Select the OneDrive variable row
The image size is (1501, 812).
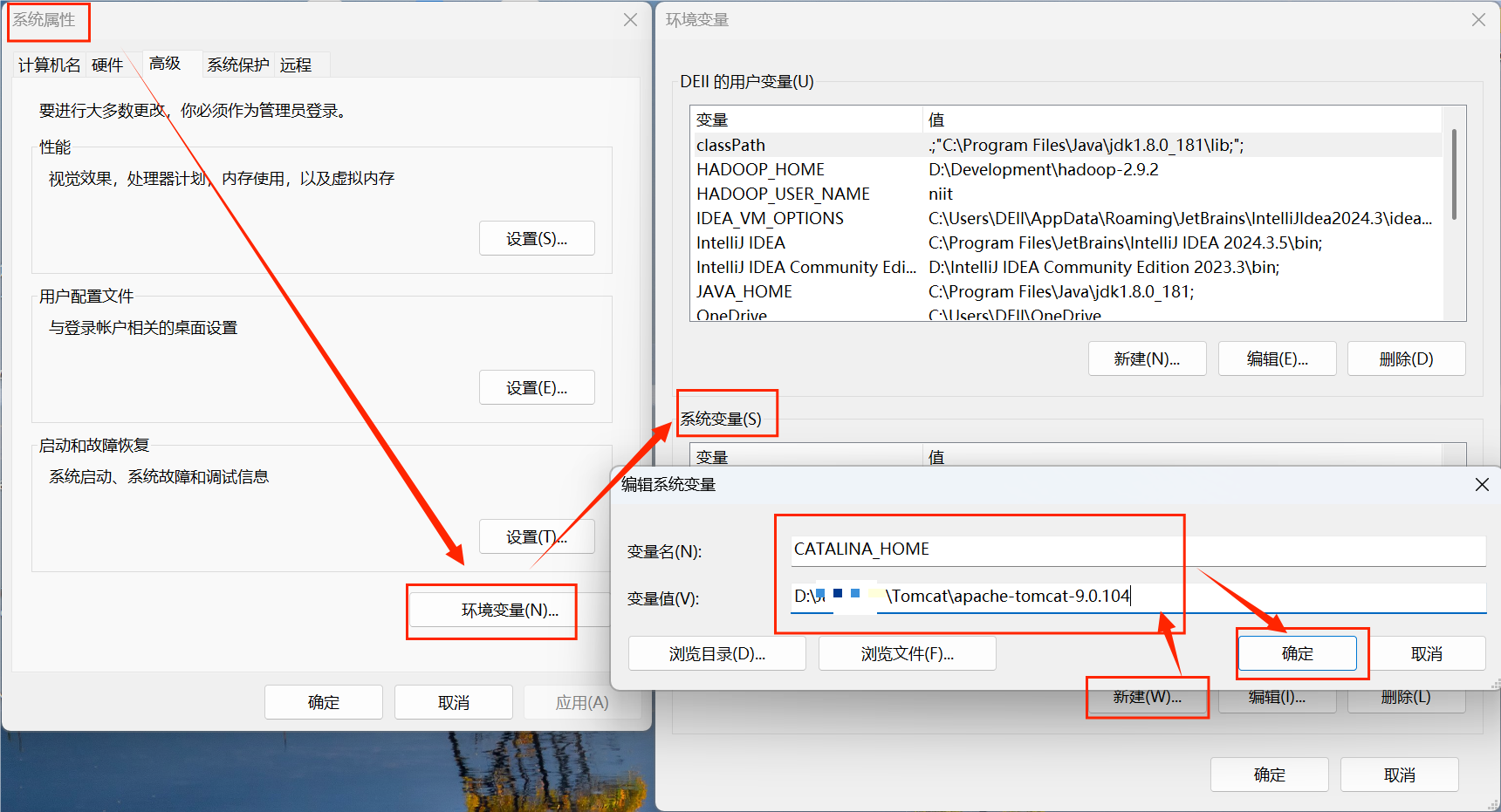1066,313
